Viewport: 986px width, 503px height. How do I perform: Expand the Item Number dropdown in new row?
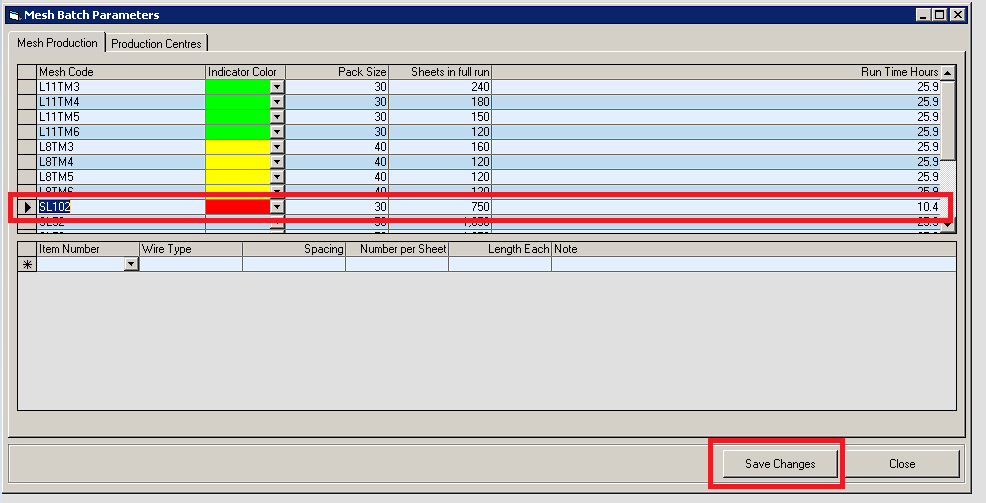tap(131, 265)
